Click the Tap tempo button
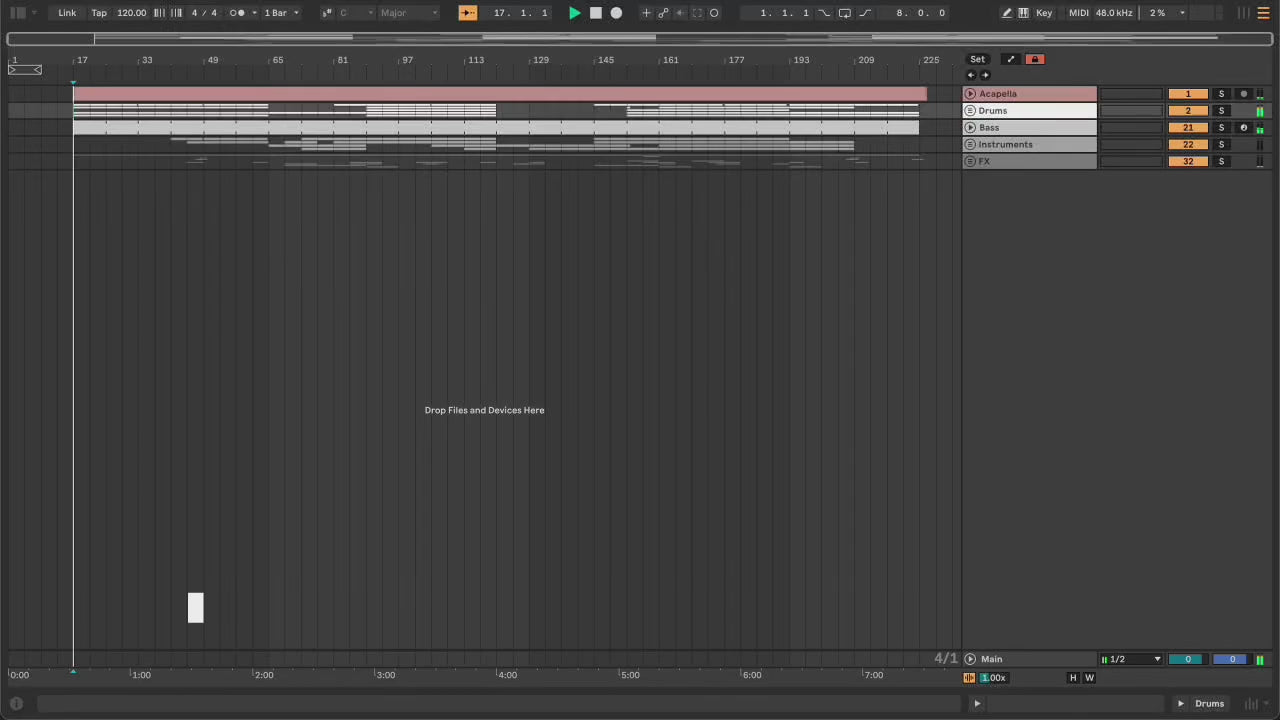 coord(99,13)
